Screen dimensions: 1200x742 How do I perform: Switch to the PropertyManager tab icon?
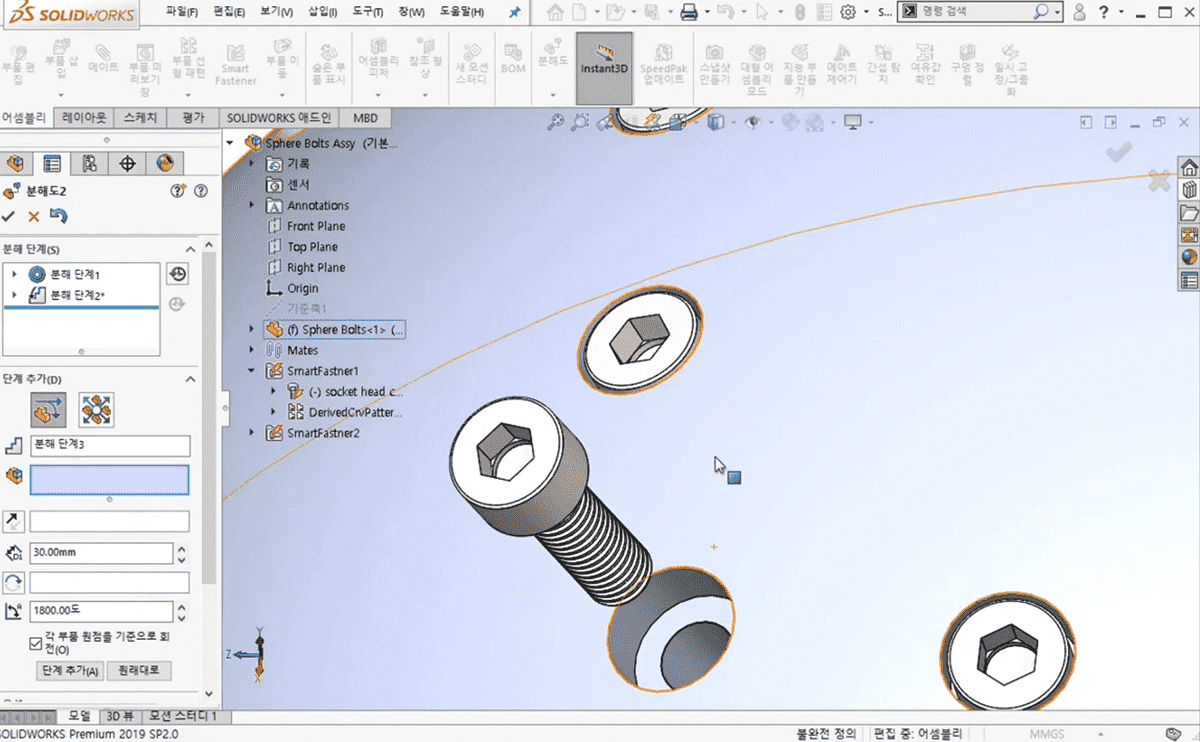(x=52, y=163)
